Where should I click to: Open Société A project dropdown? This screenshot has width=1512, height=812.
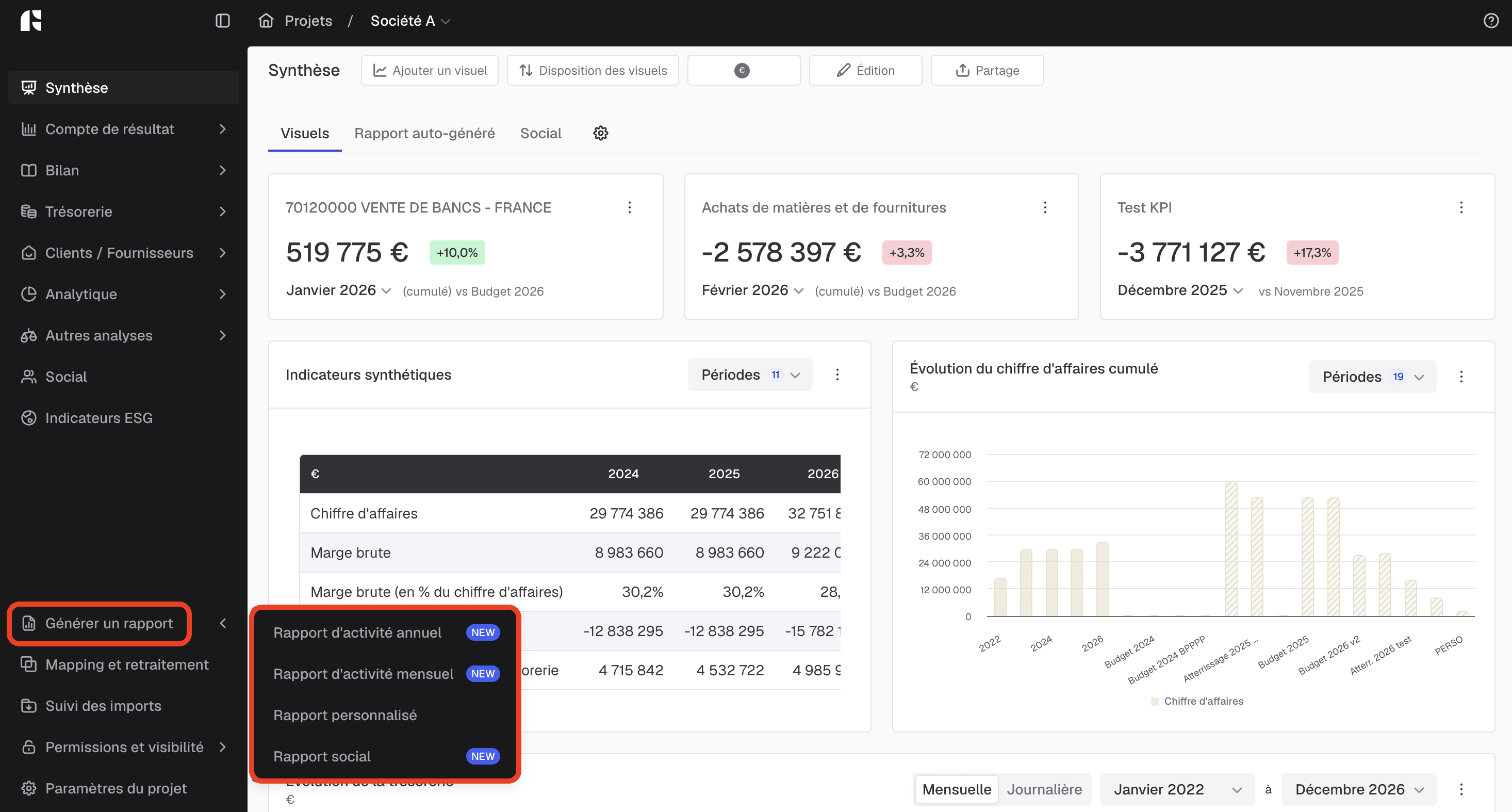point(410,21)
